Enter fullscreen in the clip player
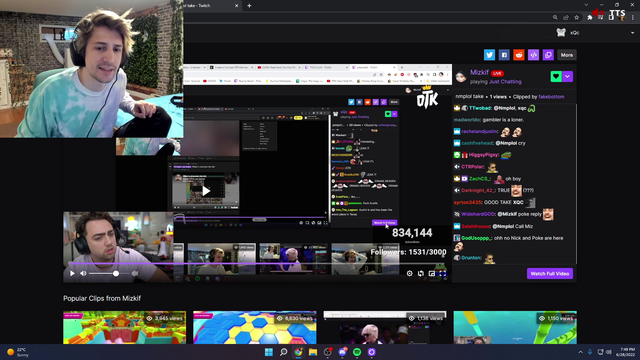The width and height of the screenshot is (640, 360). tap(442, 273)
